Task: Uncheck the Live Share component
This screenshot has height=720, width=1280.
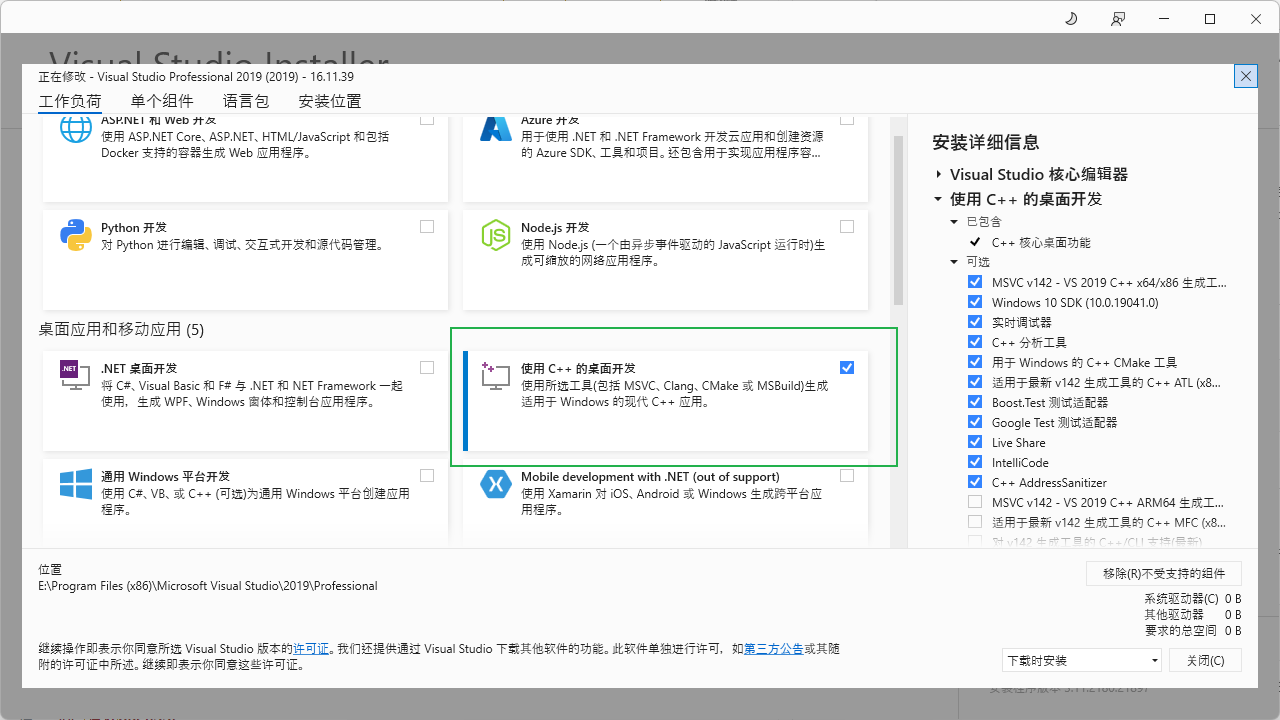Action: click(975, 442)
